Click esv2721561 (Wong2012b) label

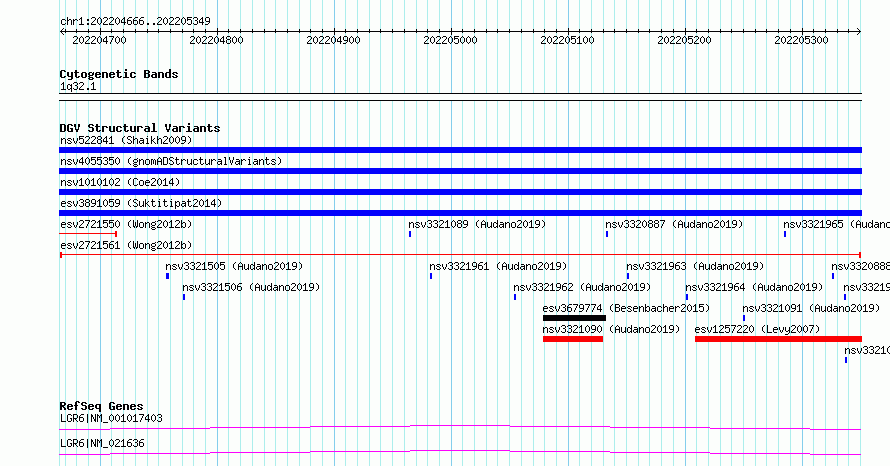(x=126, y=245)
